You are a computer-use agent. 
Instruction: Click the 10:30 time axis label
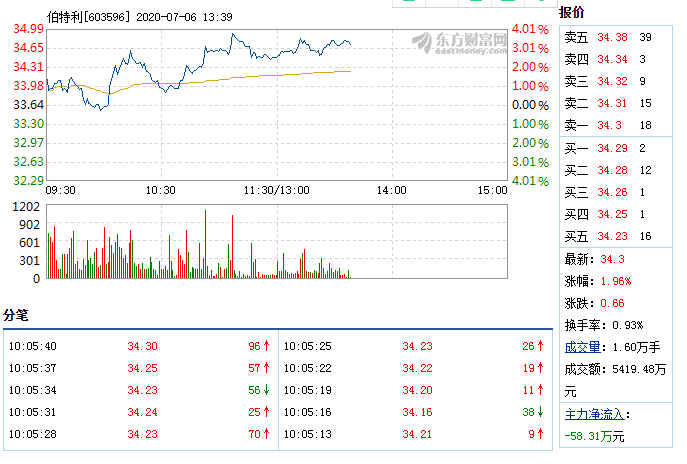click(x=161, y=190)
